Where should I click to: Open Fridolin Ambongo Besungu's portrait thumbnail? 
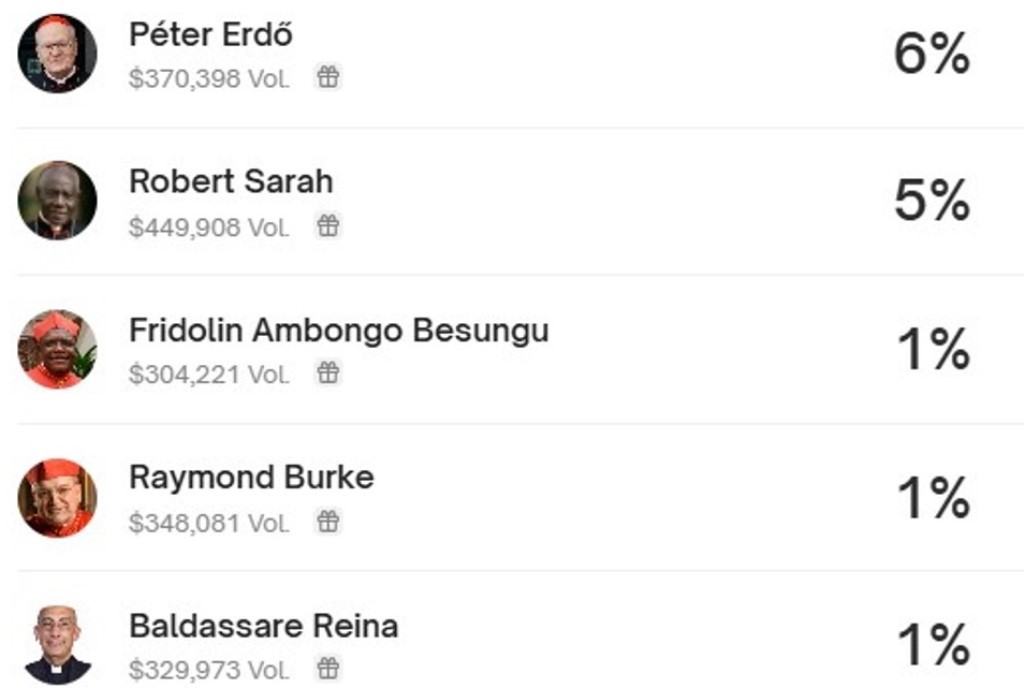(57, 349)
